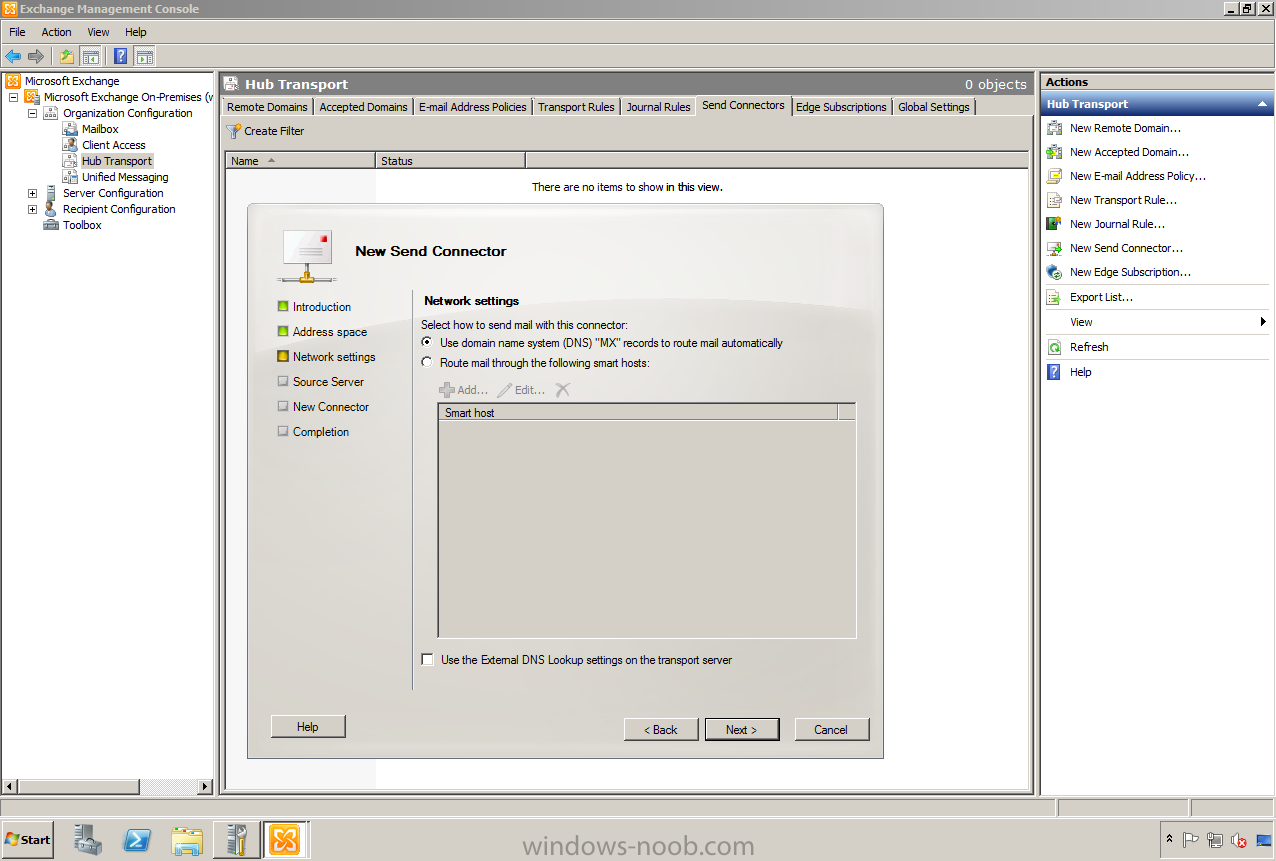Click the Back button in wizard
This screenshot has width=1276, height=861.
(661, 730)
